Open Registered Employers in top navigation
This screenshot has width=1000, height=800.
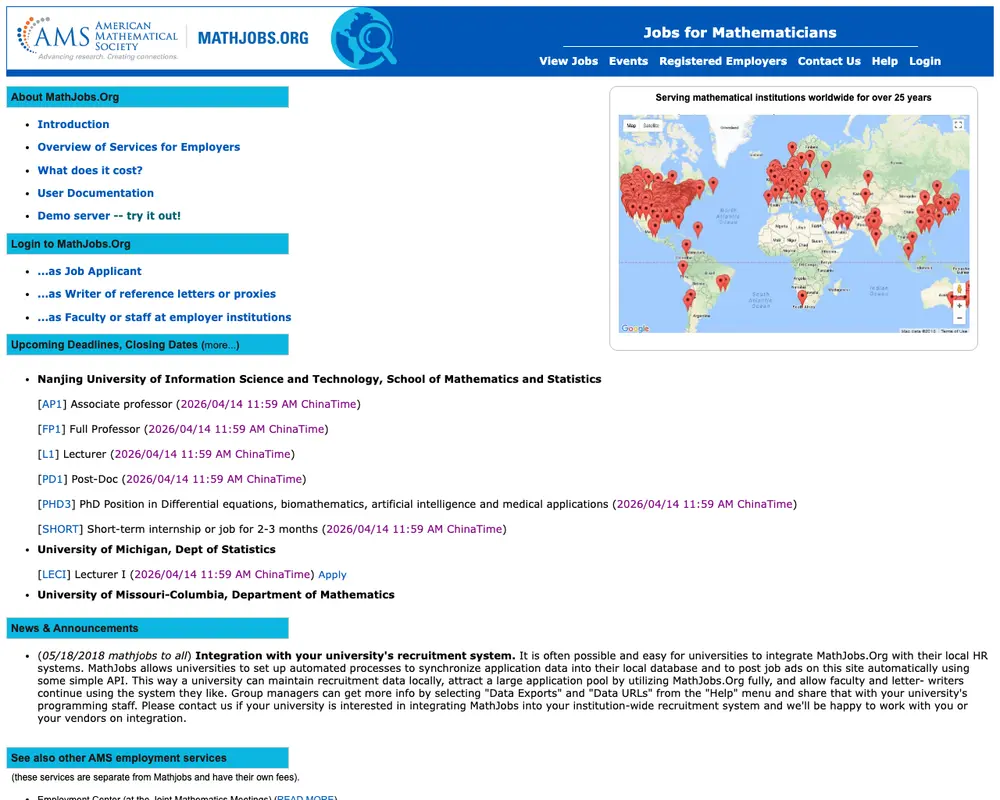pyautogui.click(x=723, y=61)
